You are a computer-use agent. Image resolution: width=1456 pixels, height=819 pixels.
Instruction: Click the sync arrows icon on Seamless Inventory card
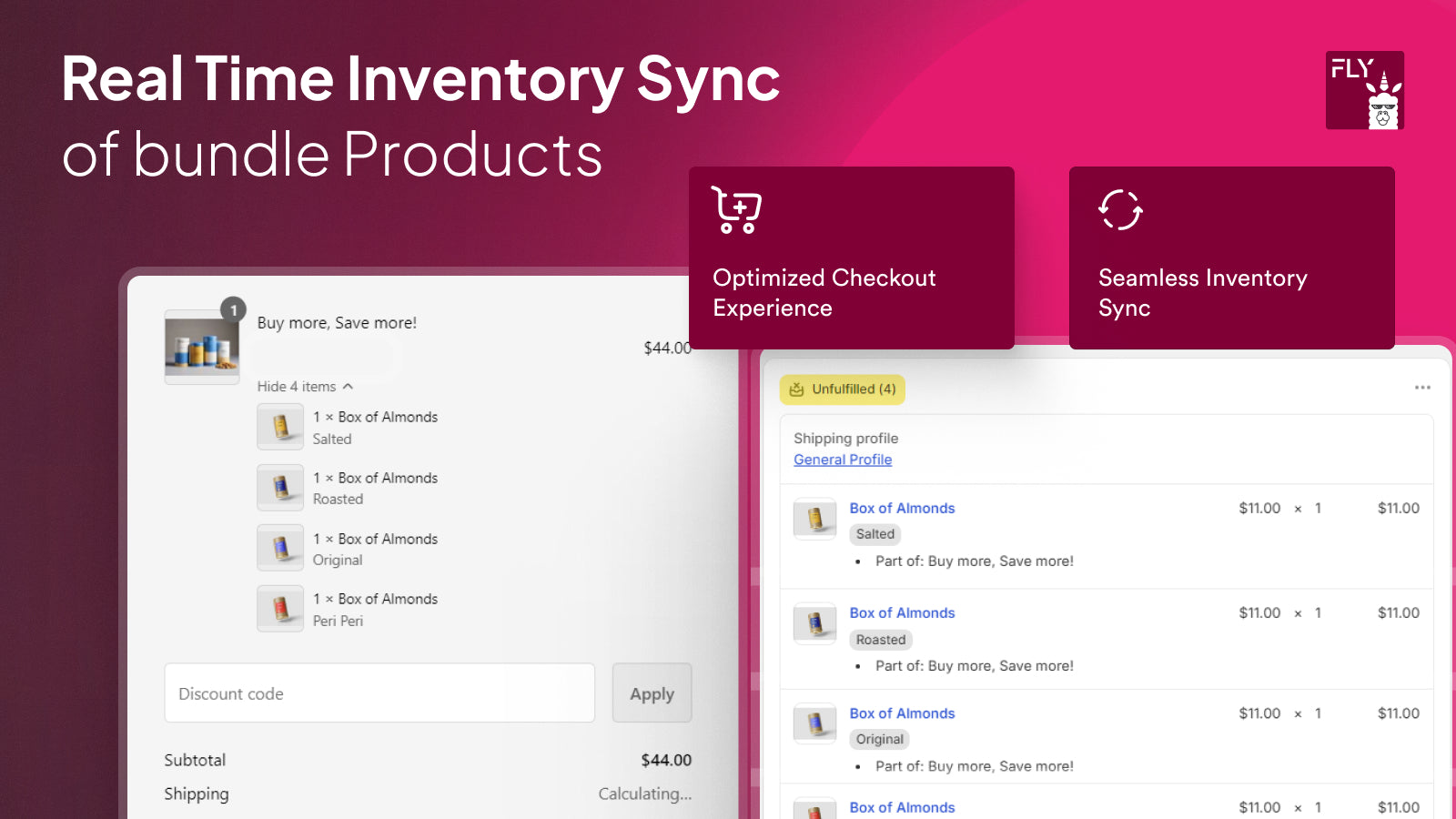click(1120, 210)
